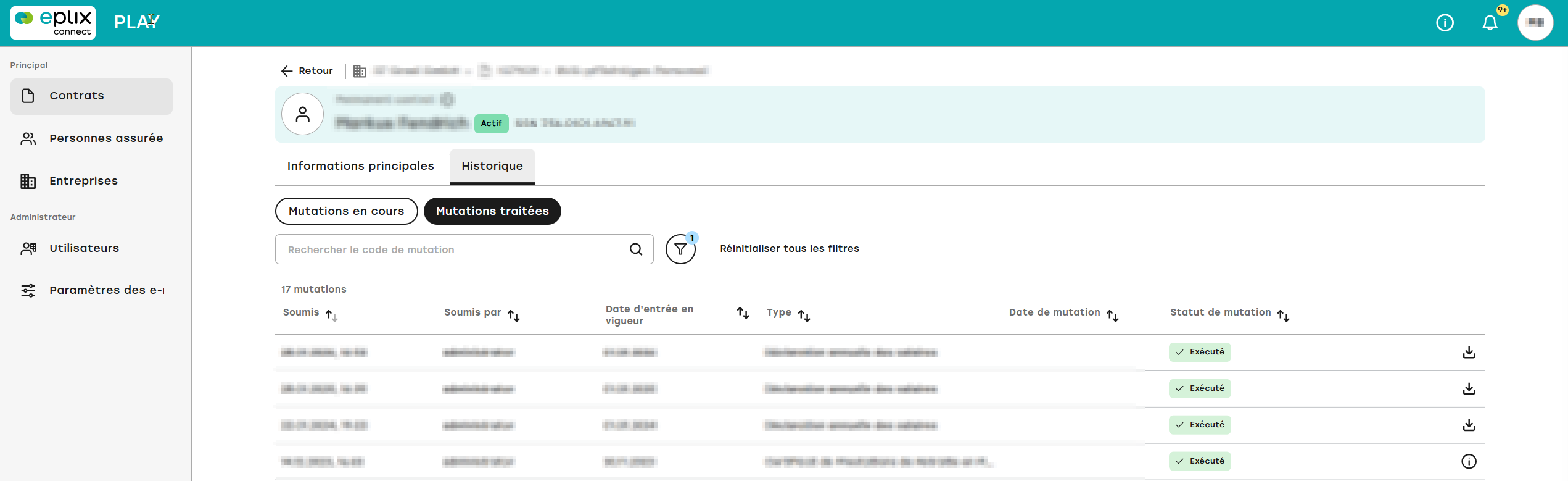
Task: Open Entreprises in sidebar
Action: [91, 181]
